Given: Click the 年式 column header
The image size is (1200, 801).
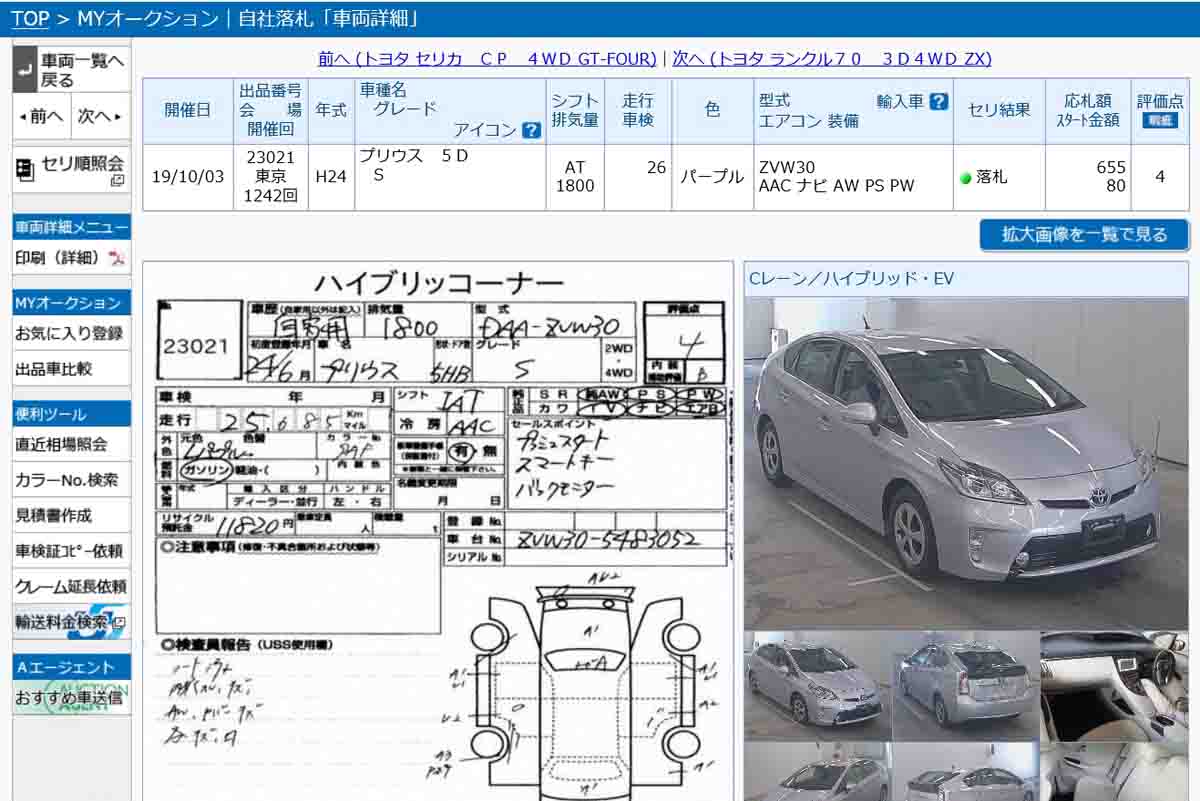Looking at the screenshot, I should click(x=331, y=111).
